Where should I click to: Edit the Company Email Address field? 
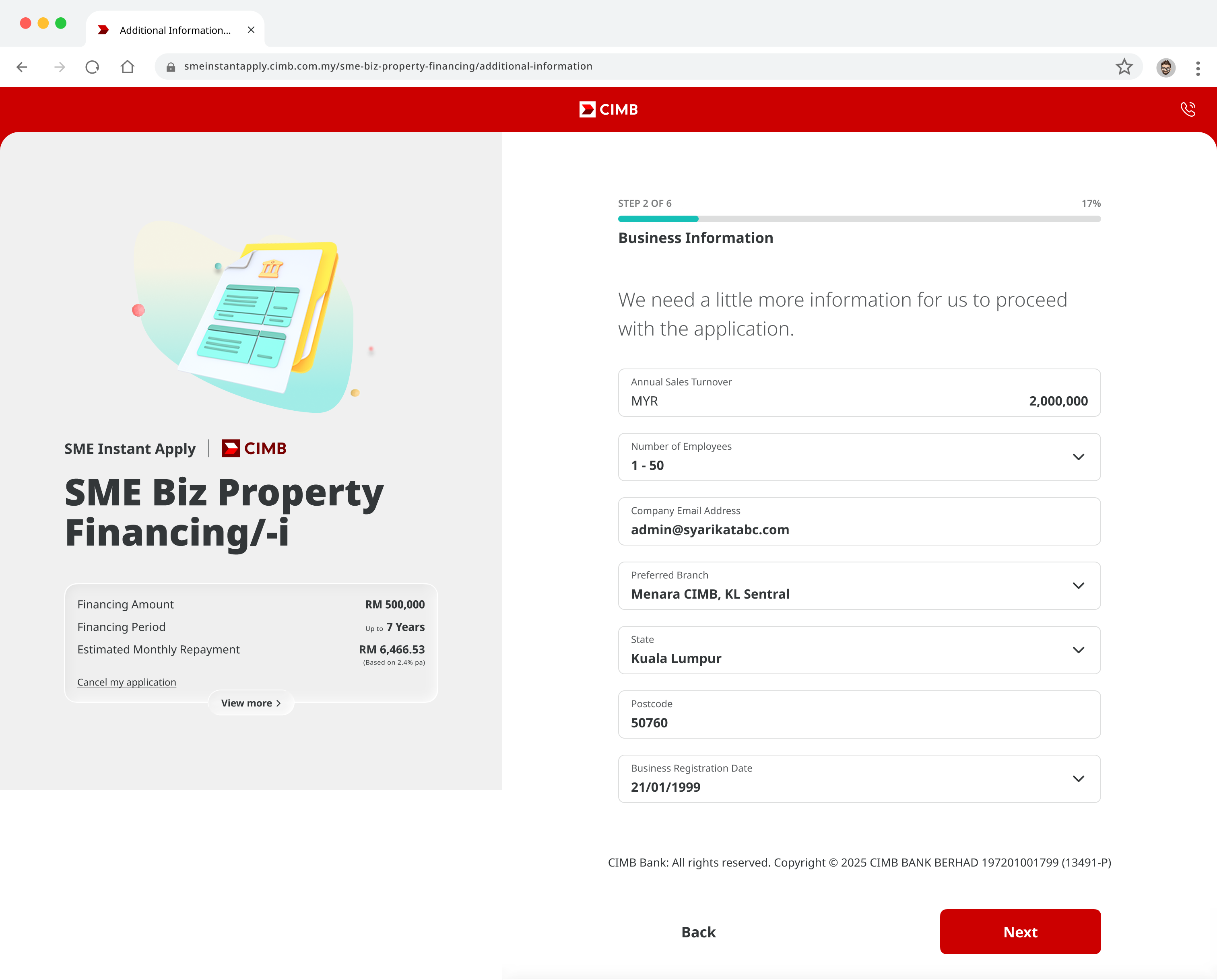click(859, 522)
